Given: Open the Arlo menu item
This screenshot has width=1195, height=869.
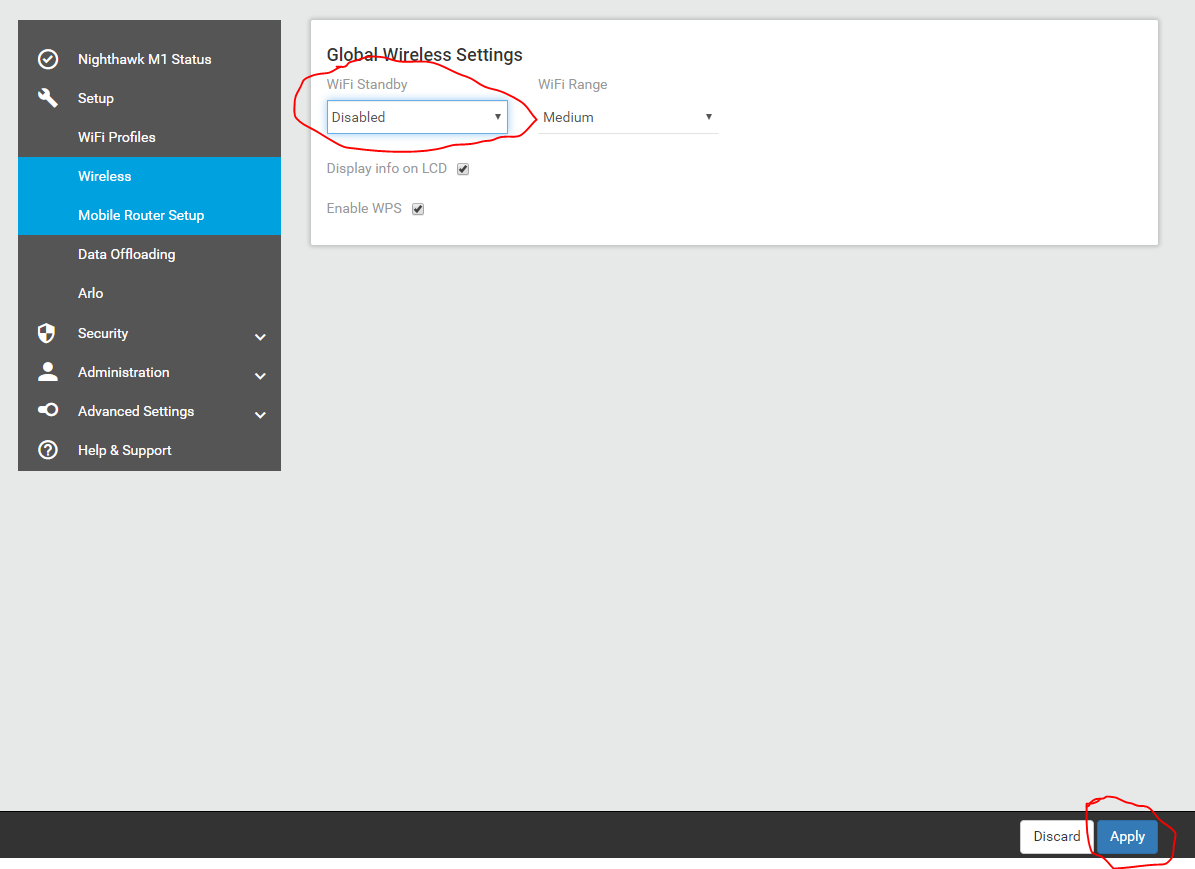Looking at the screenshot, I should pyautogui.click(x=90, y=293).
